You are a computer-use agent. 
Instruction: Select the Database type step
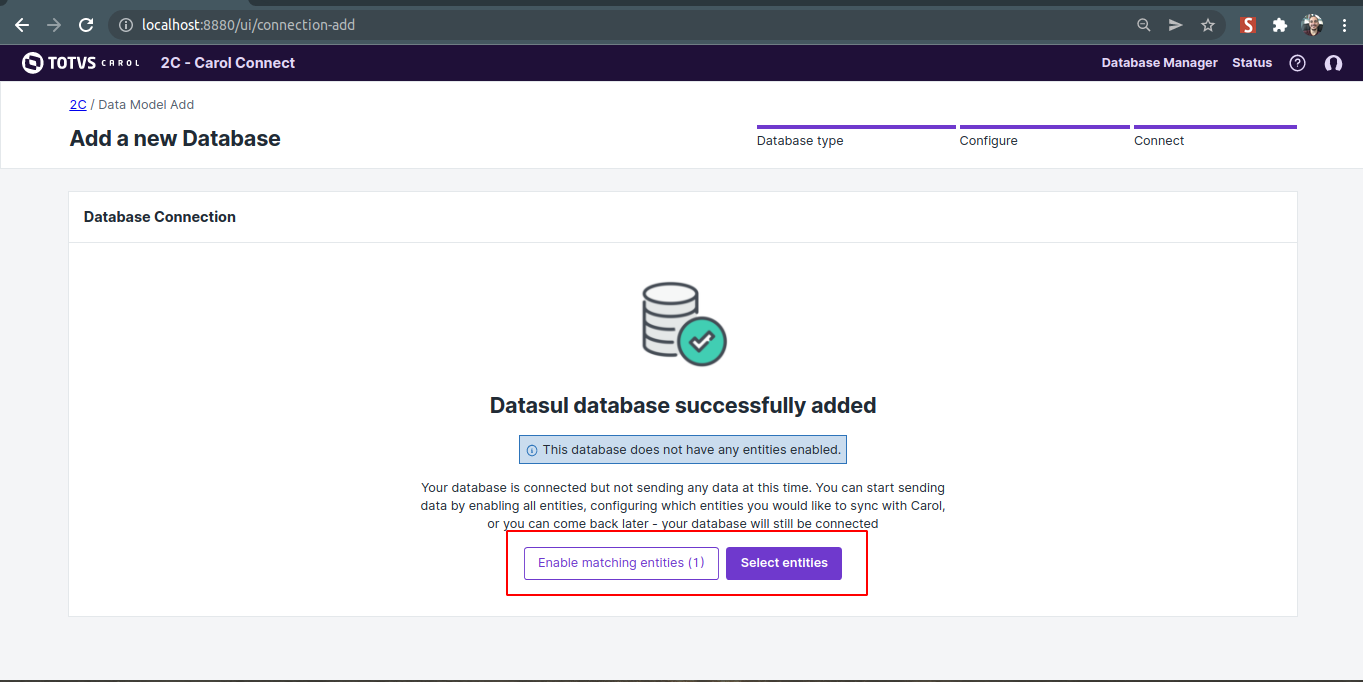coord(856,137)
